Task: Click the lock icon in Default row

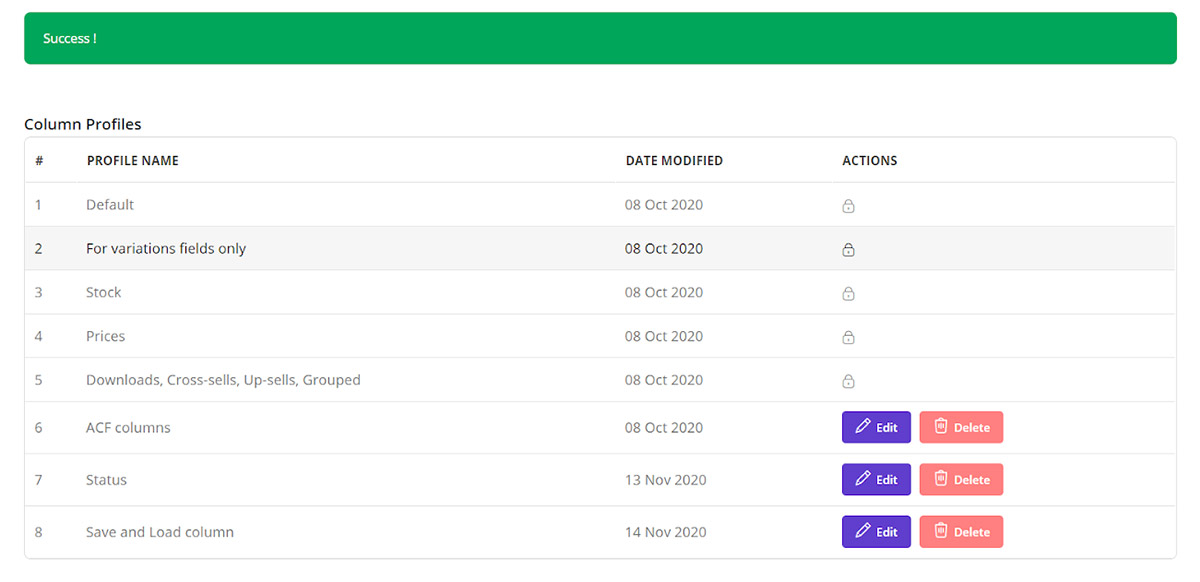Action: [848, 206]
